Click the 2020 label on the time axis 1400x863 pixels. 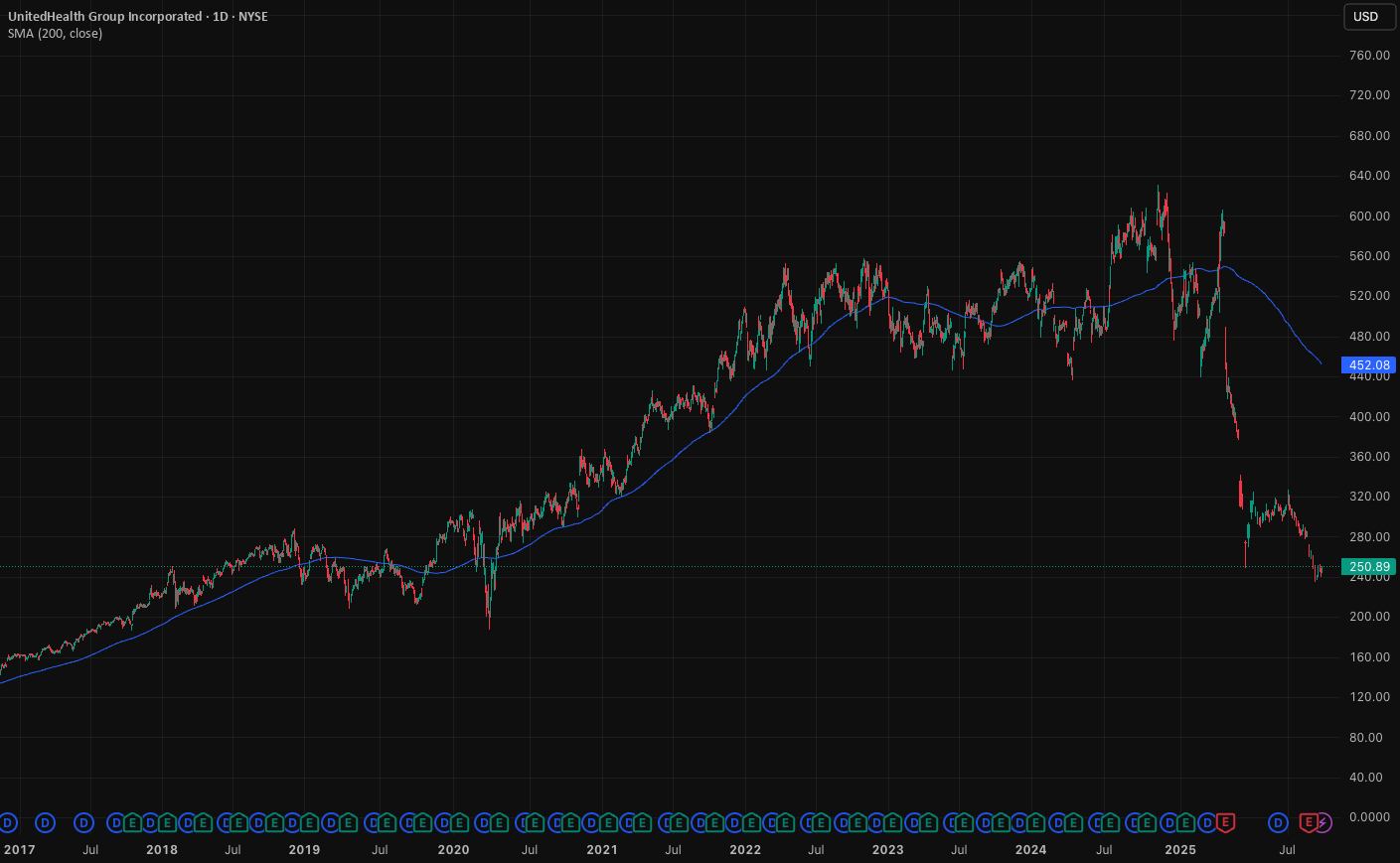[x=453, y=849]
